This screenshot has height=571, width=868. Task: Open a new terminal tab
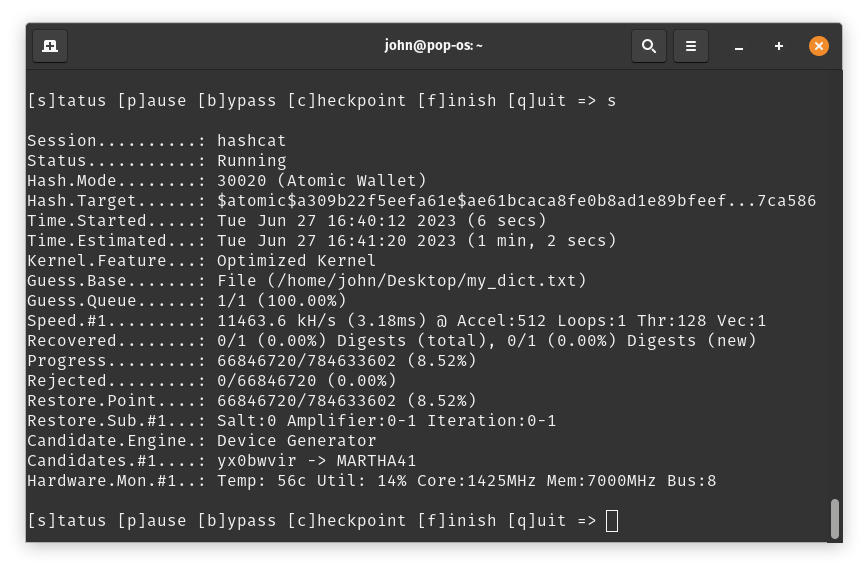50,46
